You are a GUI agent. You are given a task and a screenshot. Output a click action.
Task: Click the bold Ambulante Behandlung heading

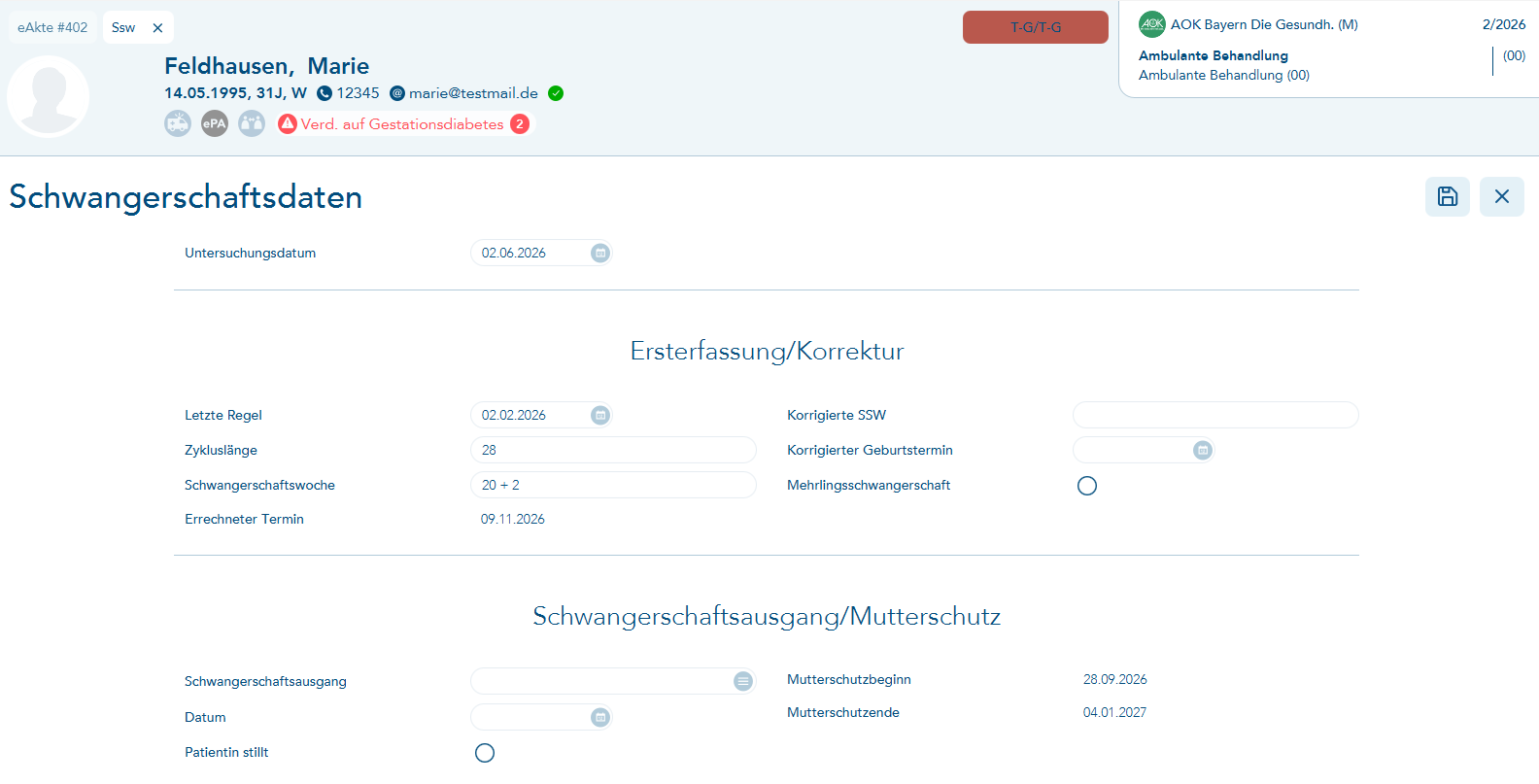click(1214, 55)
